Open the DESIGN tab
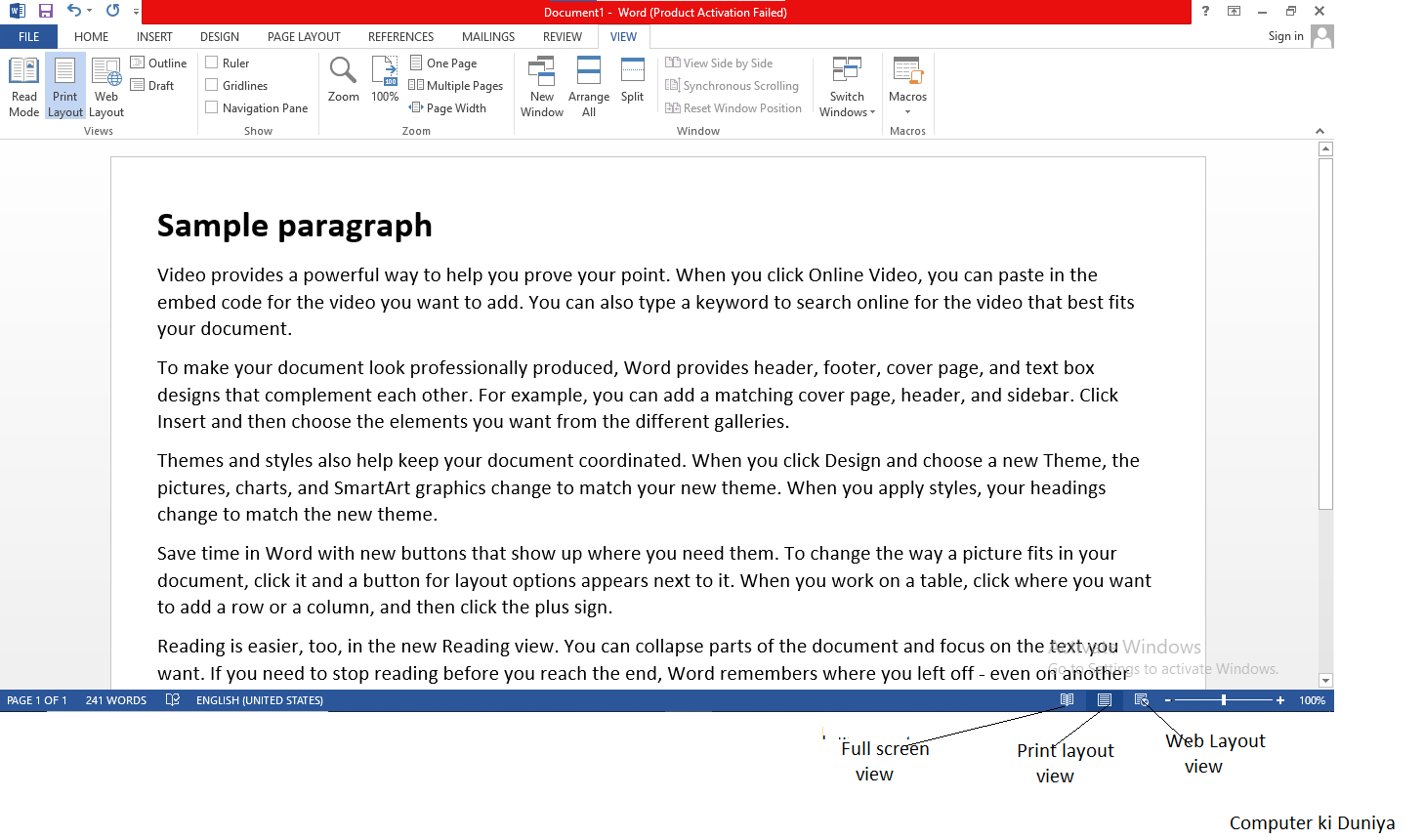 (x=220, y=36)
